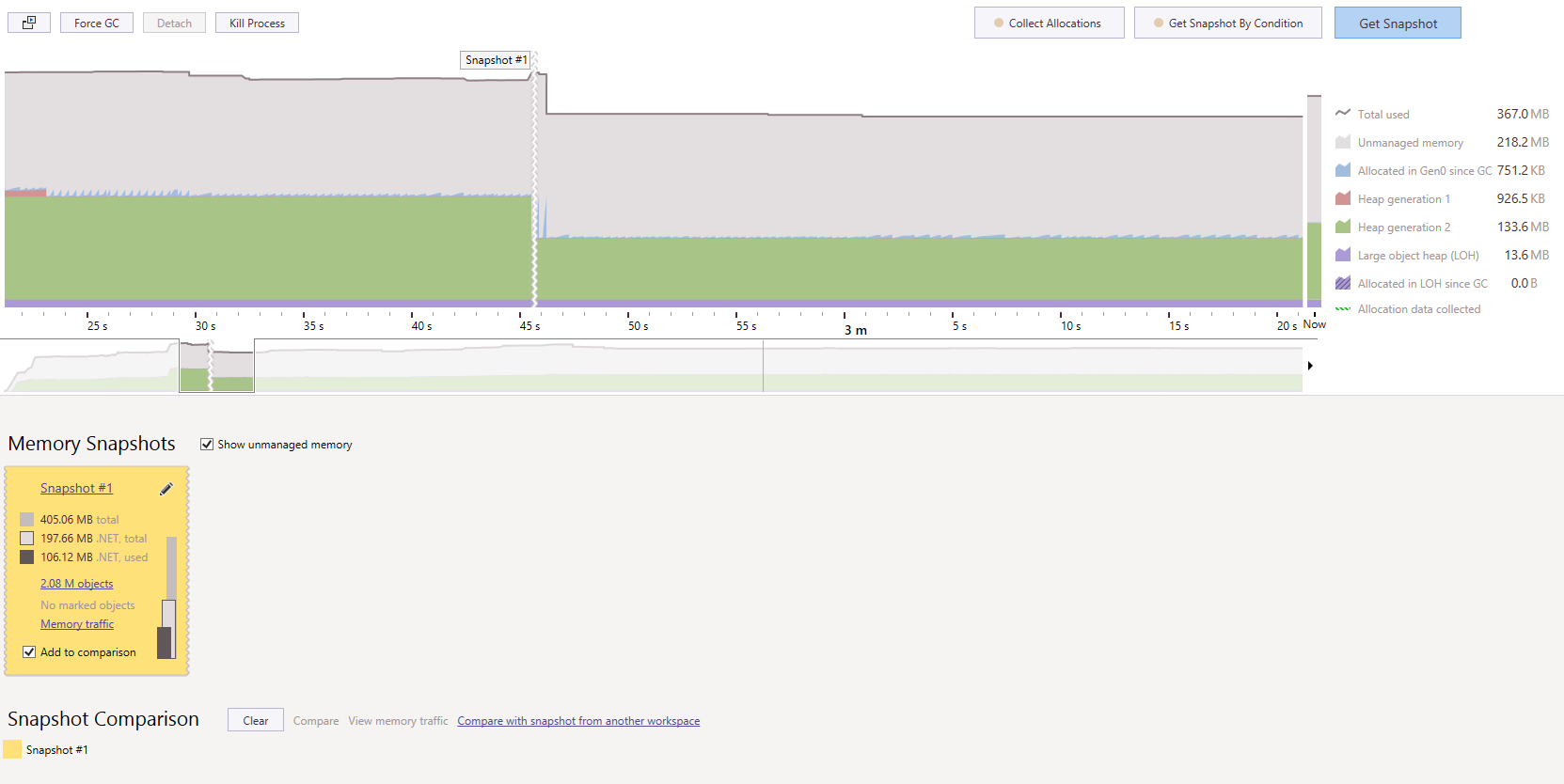The width and height of the screenshot is (1564, 784).
Task: Toggle Heap generation 1 legend icon
Action: click(x=1343, y=198)
